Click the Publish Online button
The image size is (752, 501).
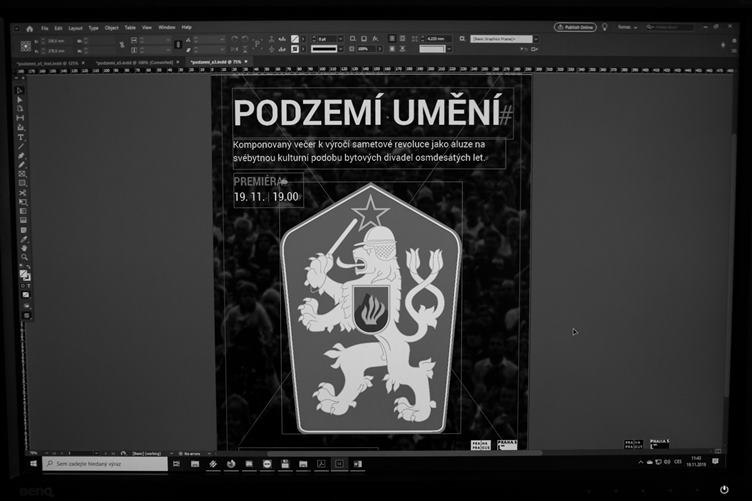(575, 27)
